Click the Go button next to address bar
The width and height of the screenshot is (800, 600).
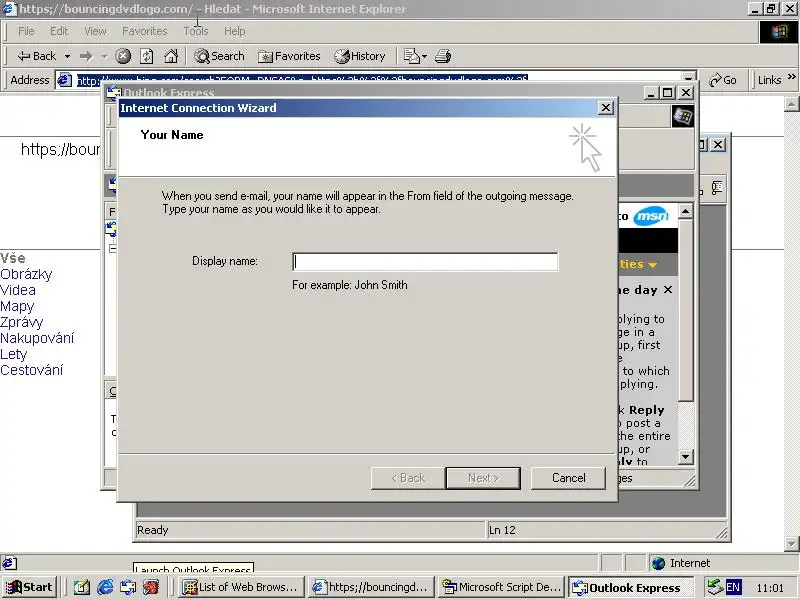pyautogui.click(x=723, y=80)
